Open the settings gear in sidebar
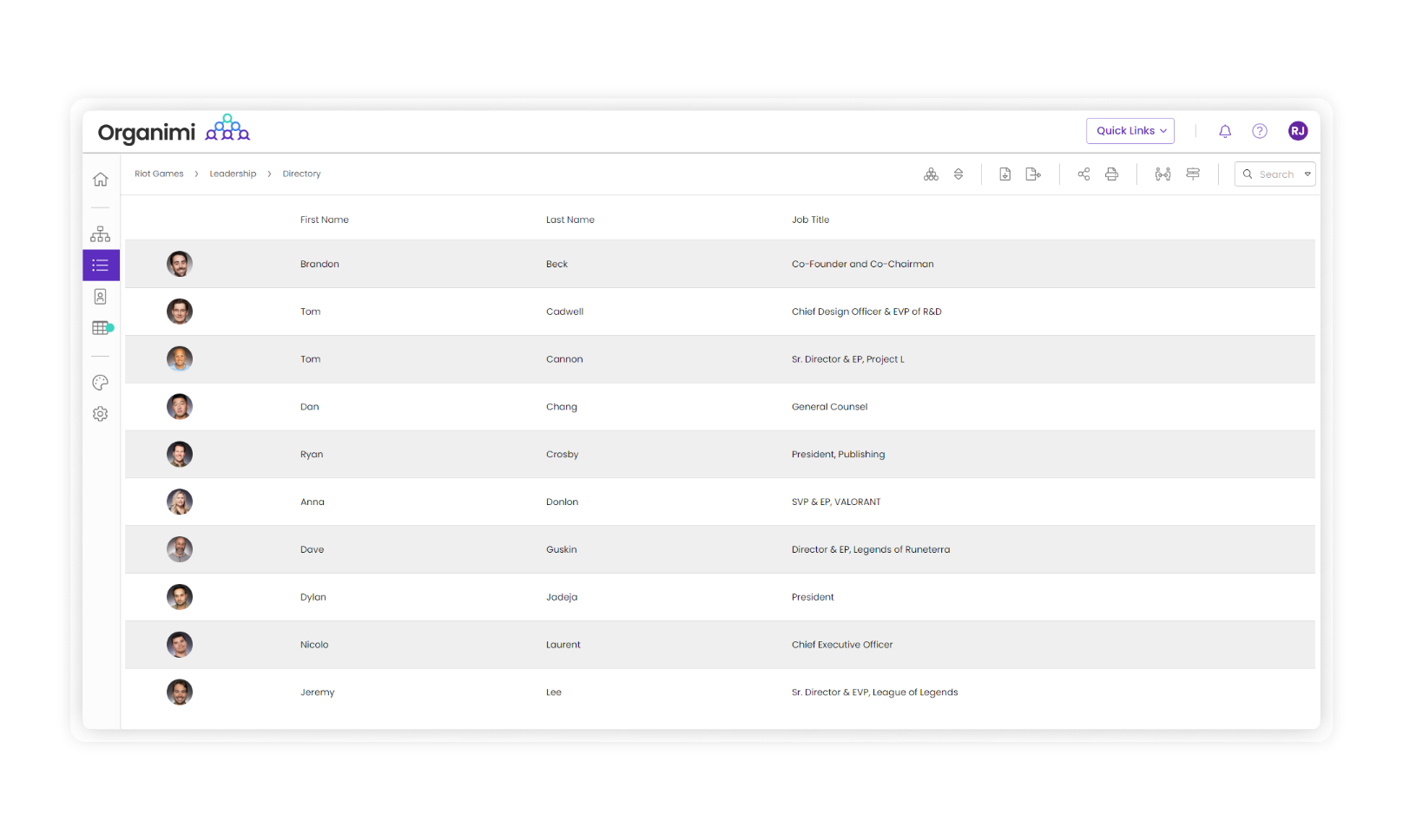The image size is (1403, 840). point(101,414)
